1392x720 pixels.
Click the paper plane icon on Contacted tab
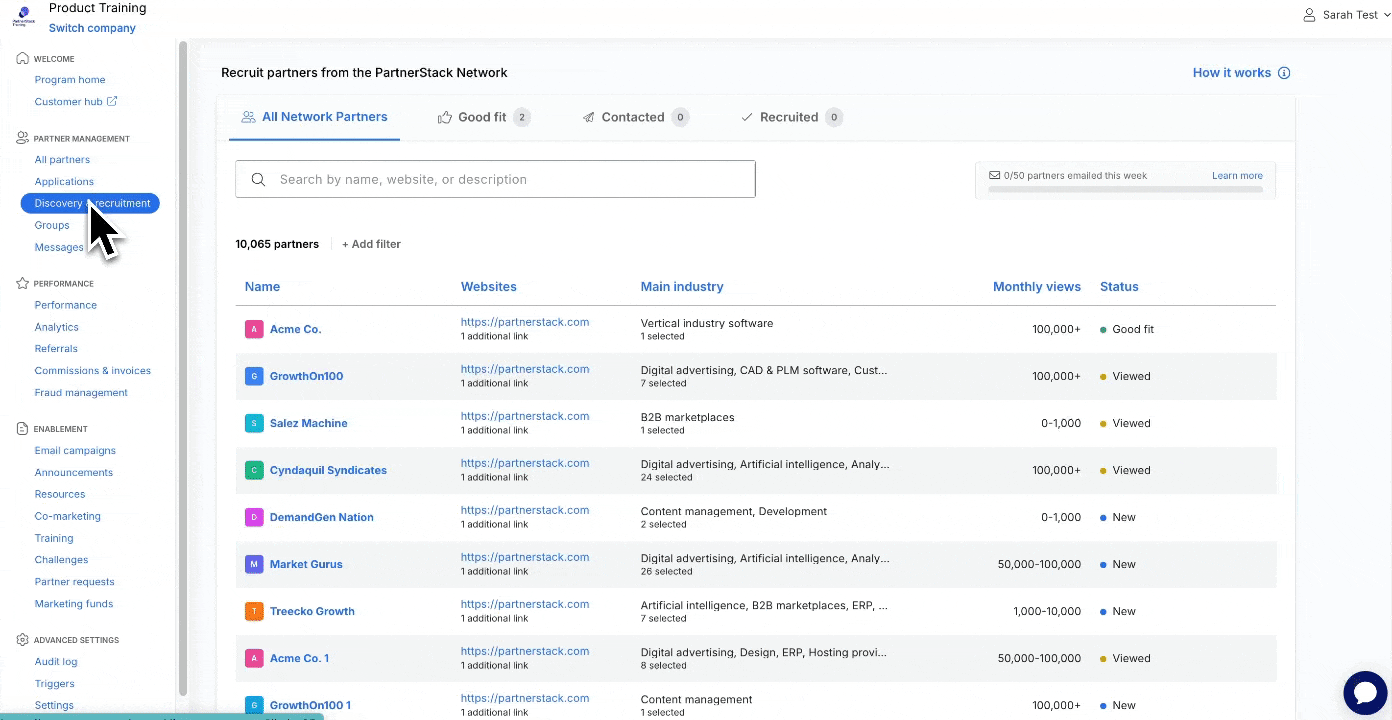[x=589, y=117]
